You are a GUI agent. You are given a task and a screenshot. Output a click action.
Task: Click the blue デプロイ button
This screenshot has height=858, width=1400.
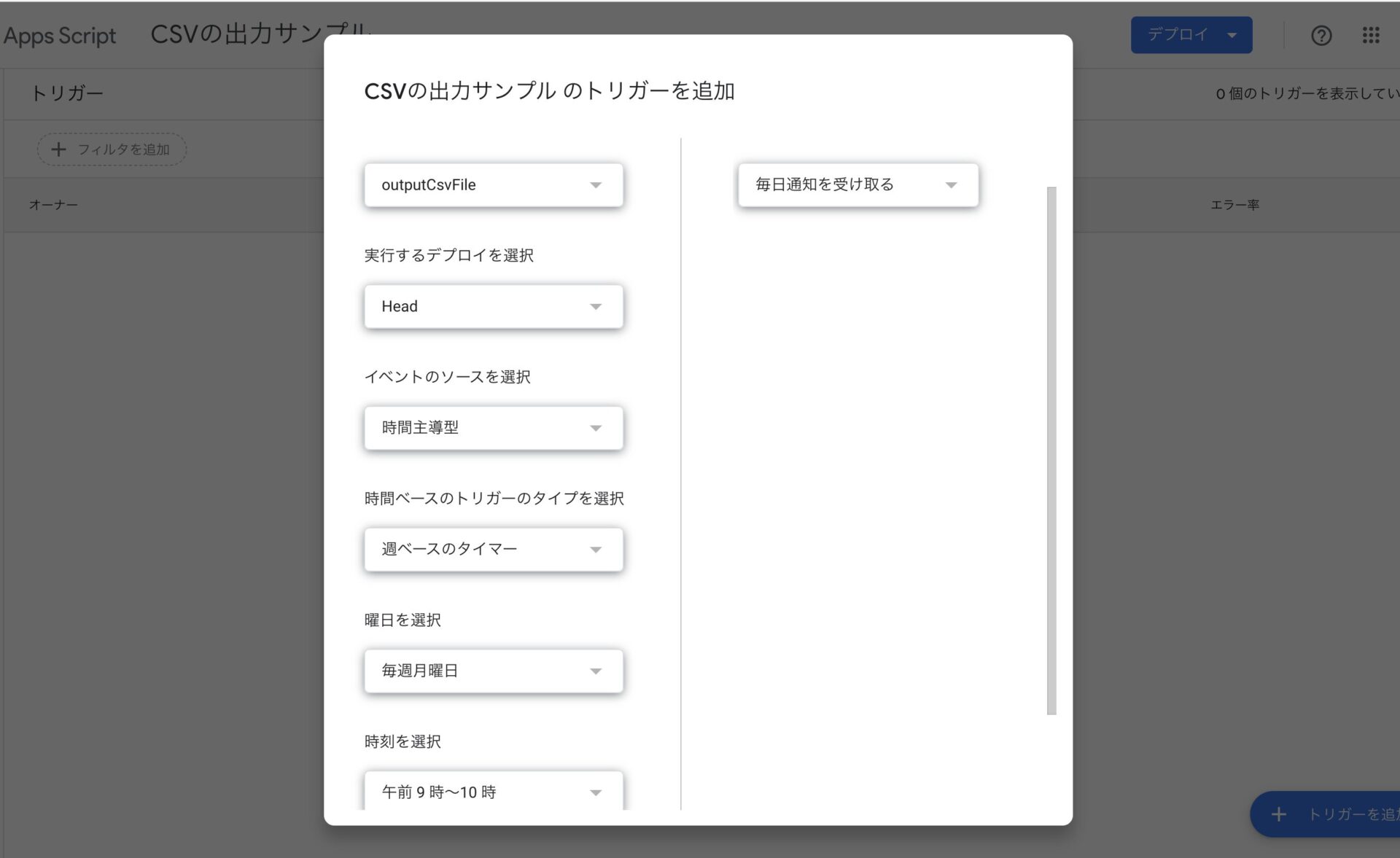[x=1177, y=35]
